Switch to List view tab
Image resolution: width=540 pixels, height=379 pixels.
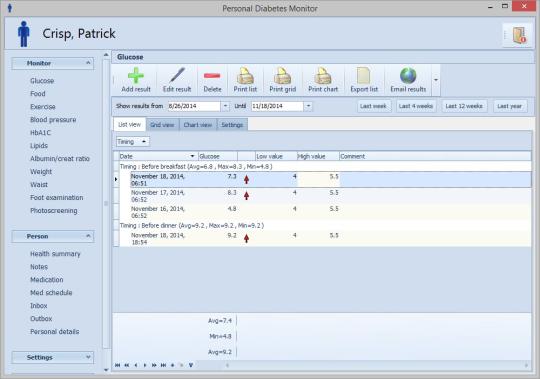coord(129,125)
